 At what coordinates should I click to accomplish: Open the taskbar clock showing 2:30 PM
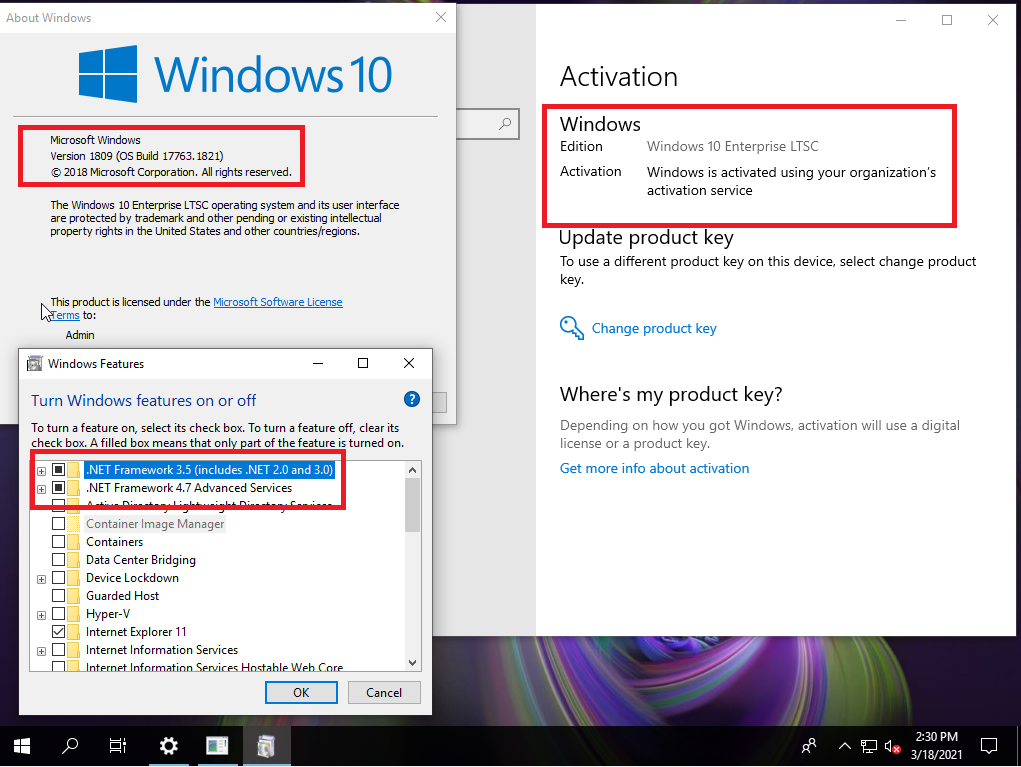tap(936, 746)
